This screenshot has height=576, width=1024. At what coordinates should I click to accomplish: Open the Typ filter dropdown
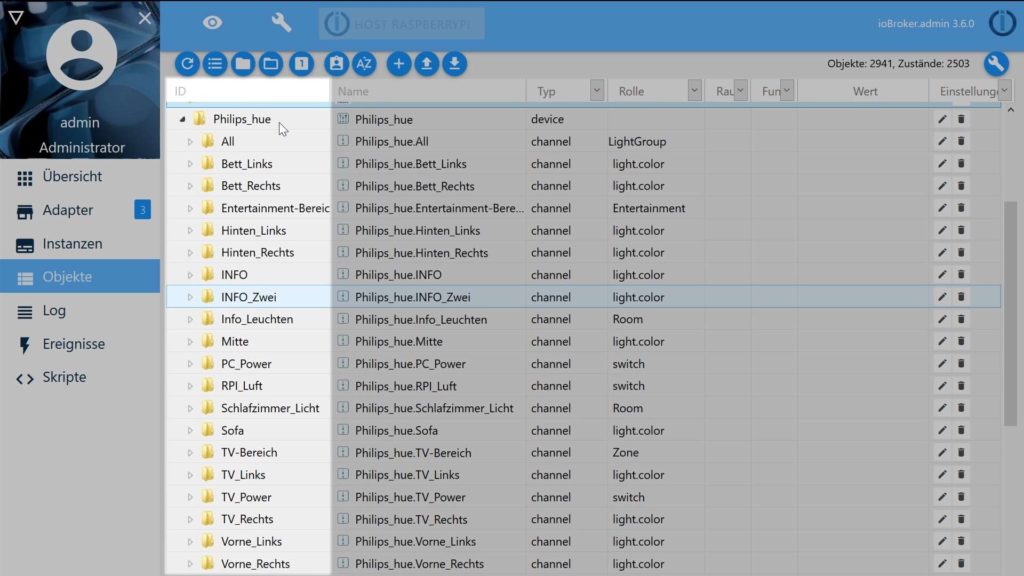tap(596, 91)
